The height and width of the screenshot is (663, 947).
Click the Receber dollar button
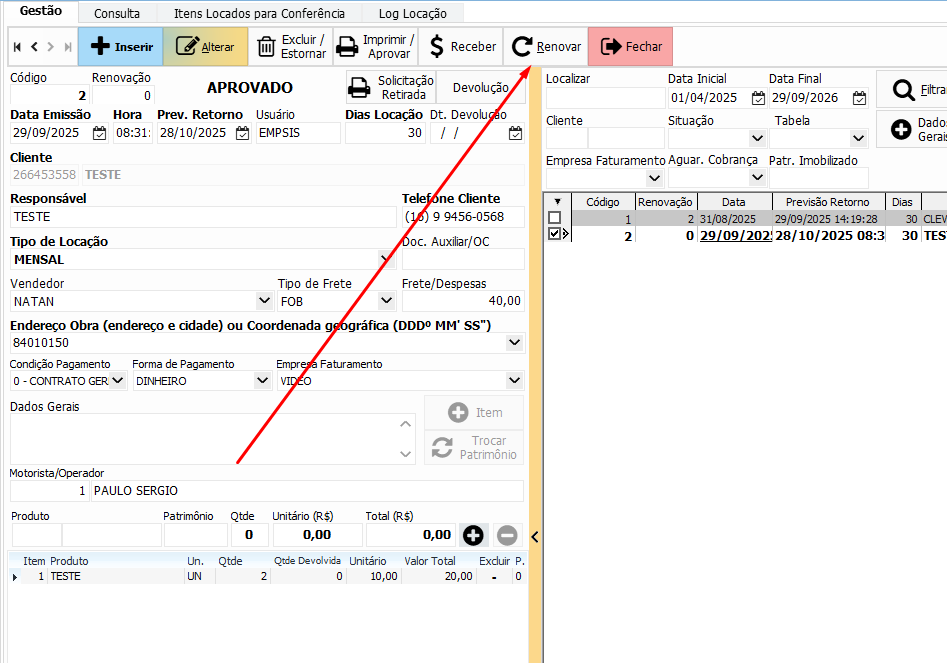(461, 47)
